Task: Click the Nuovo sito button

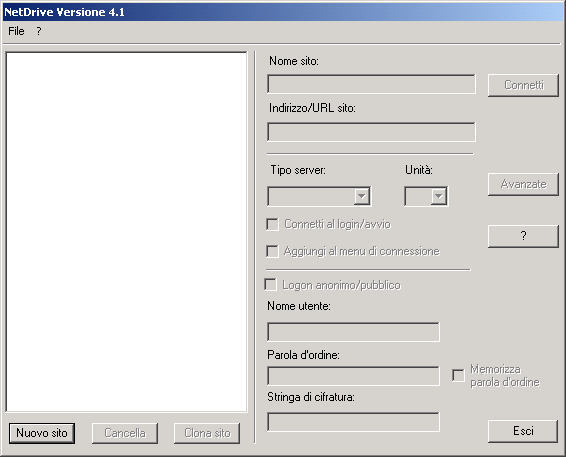Action: (x=42, y=433)
